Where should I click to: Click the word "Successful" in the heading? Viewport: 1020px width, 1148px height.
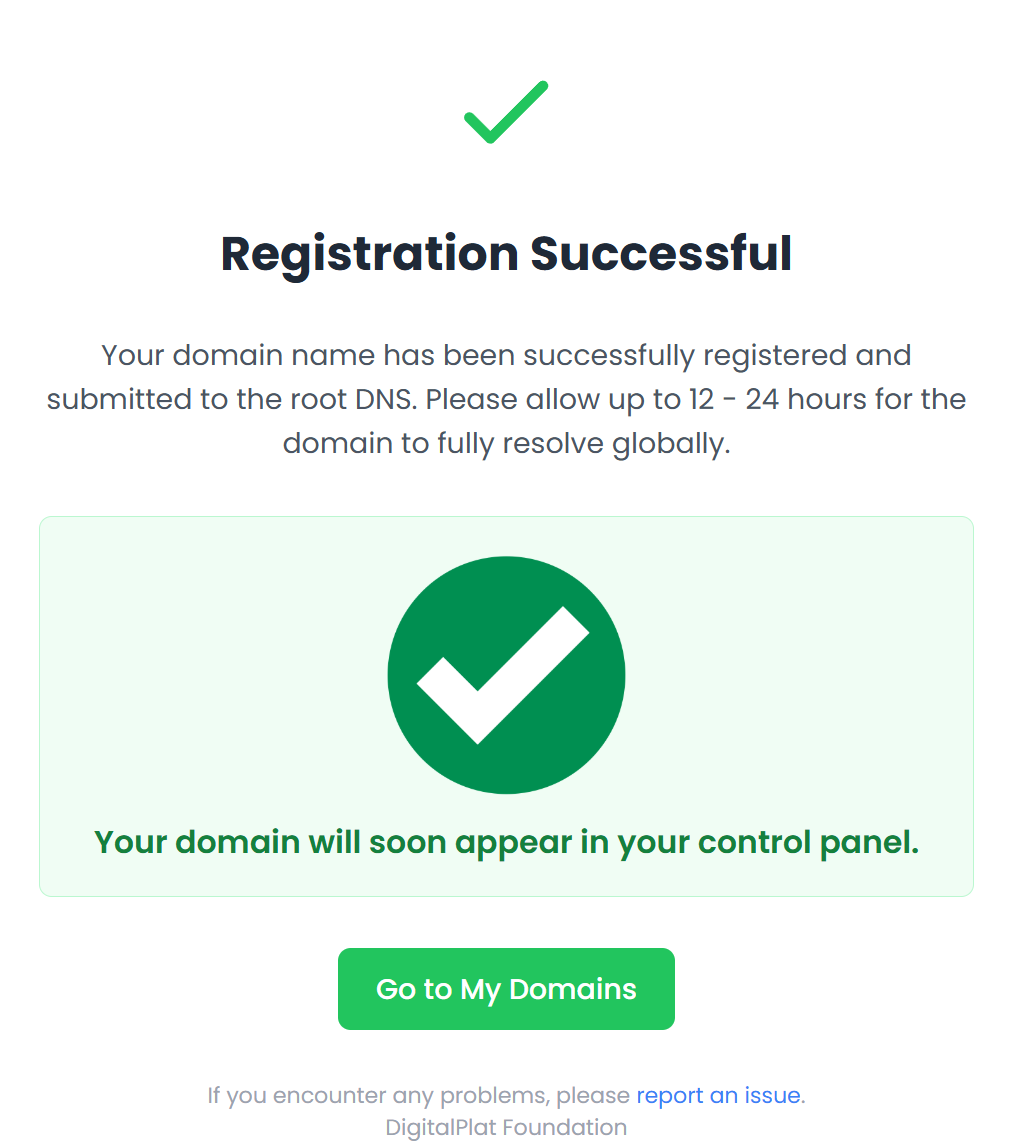click(661, 254)
